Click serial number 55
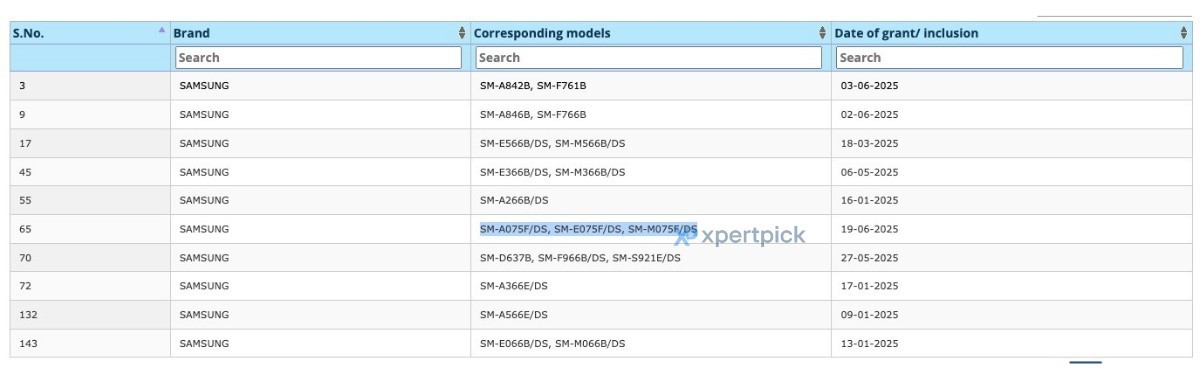 25,200
